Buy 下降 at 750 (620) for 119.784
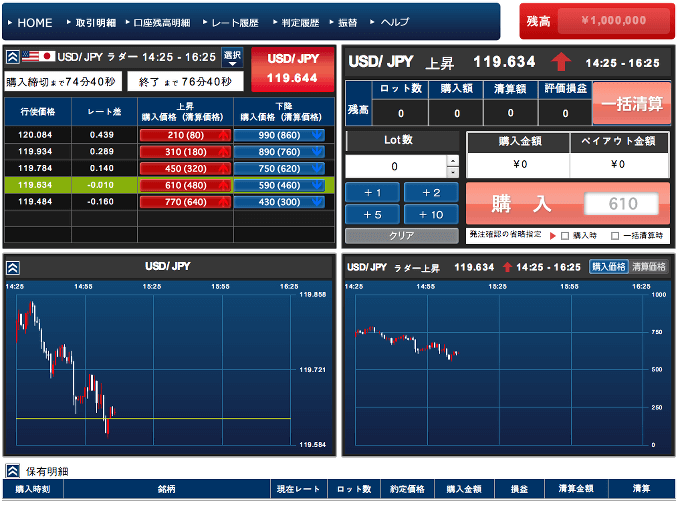The image size is (680, 505). pyautogui.click(x=279, y=169)
